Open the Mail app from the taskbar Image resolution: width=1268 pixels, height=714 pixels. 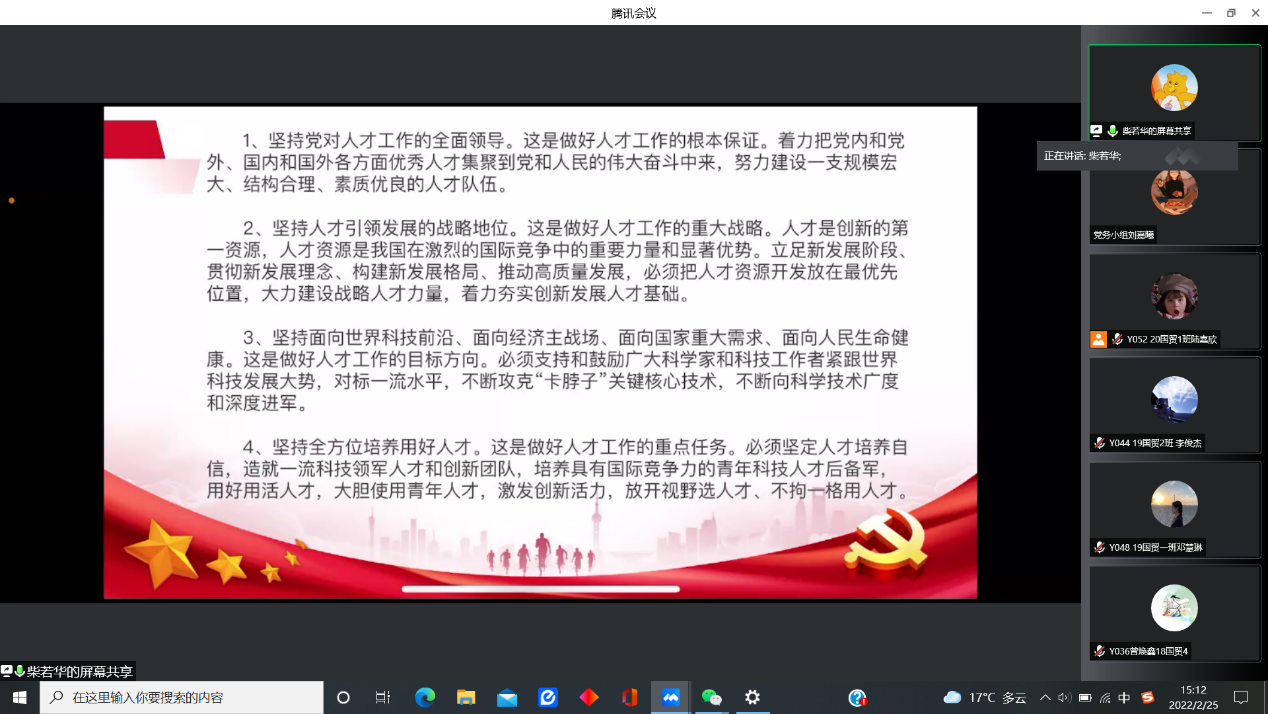click(507, 697)
